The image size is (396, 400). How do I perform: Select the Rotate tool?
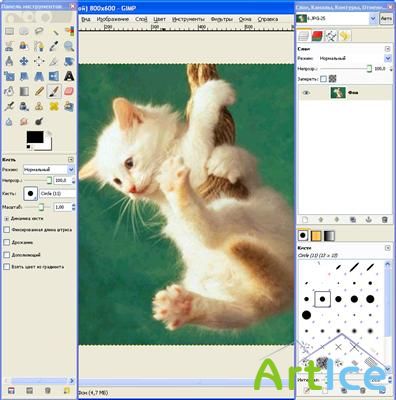click(69, 61)
